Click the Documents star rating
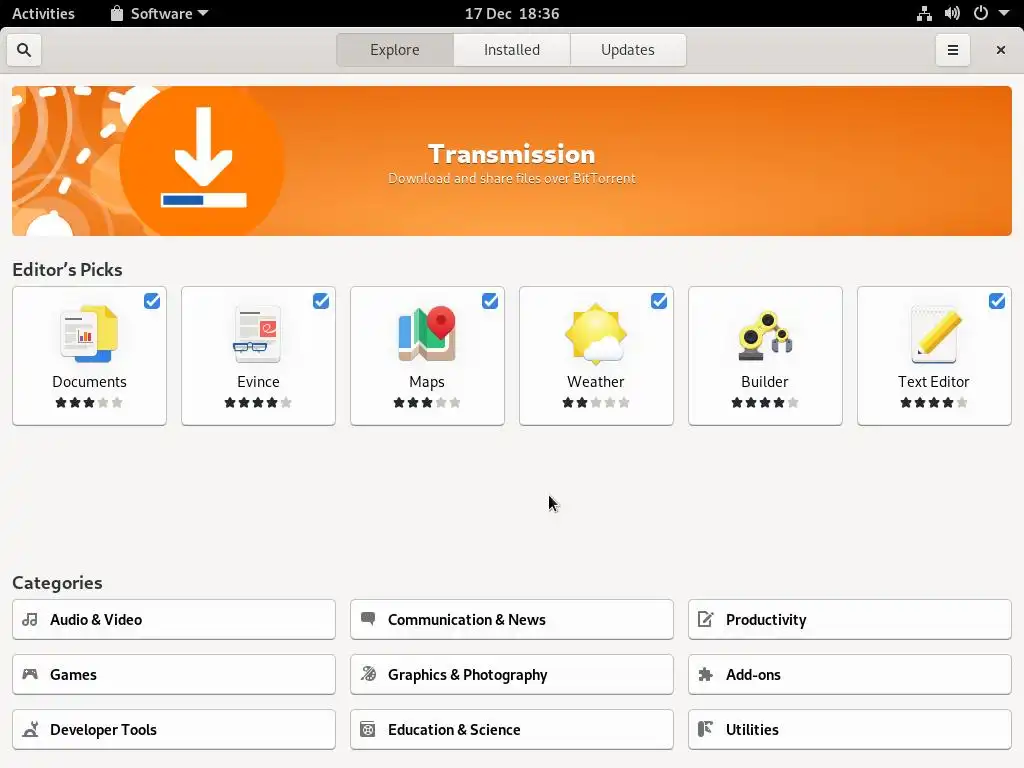This screenshot has height=768, width=1024. [x=89, y=402]
